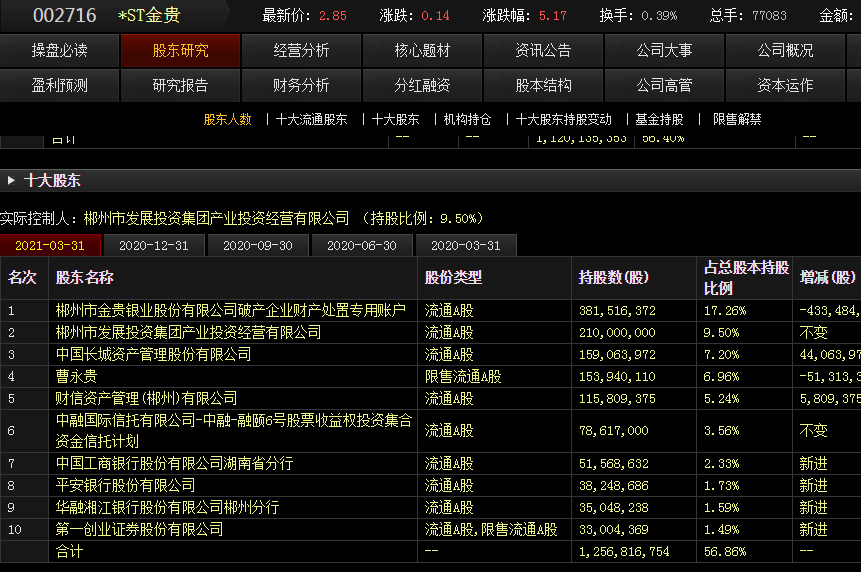Viewport: 861px width, 572px height.
Task: Open shareholder 曹永贵
Action: [76, 377]
